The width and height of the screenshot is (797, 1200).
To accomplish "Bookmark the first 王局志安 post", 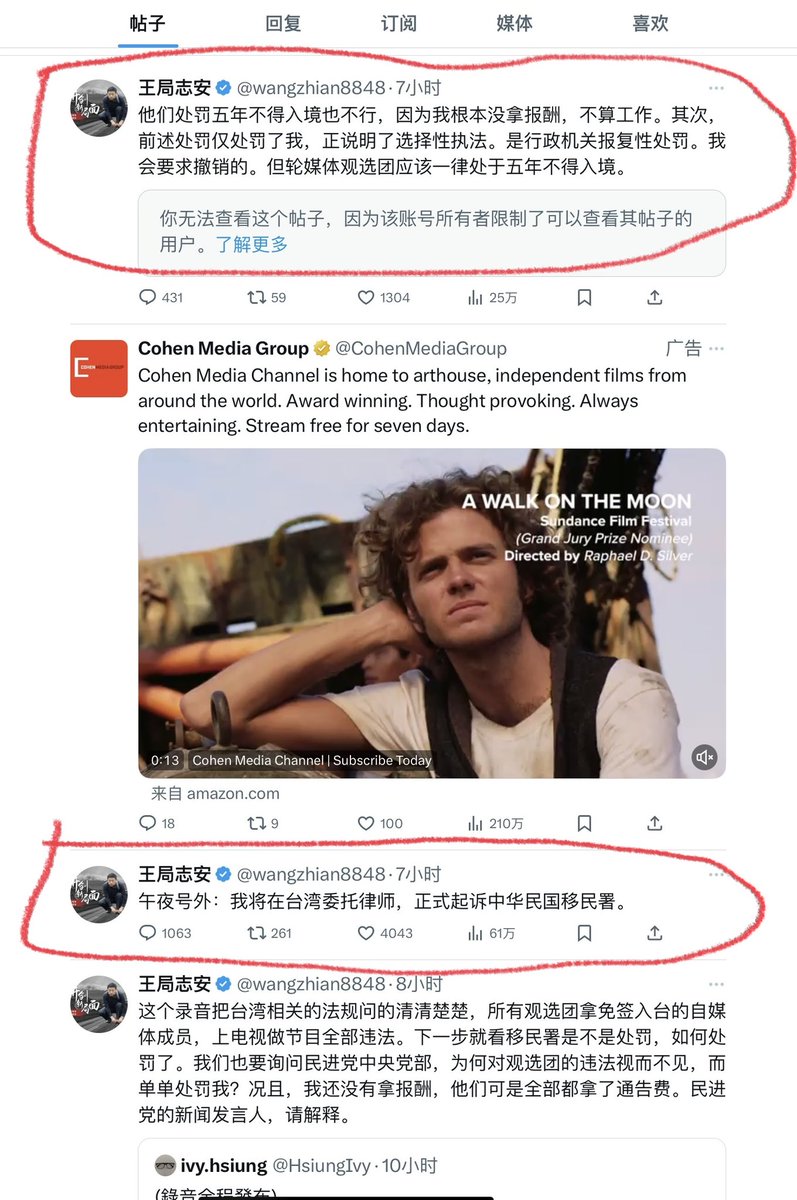I will [584, 297].
